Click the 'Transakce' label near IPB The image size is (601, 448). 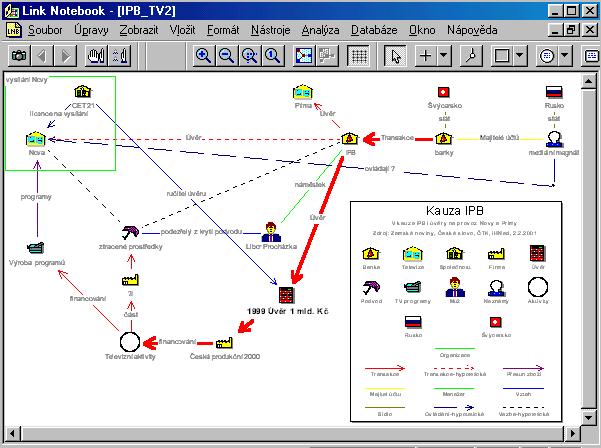(x=397, y=138)
